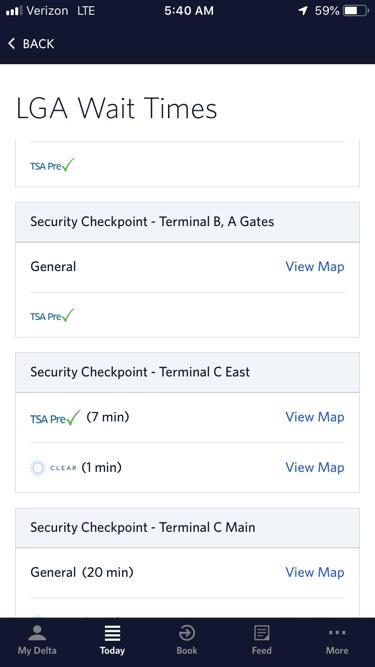
Task: Open the Feed document icon
Action: coord(261,633)
